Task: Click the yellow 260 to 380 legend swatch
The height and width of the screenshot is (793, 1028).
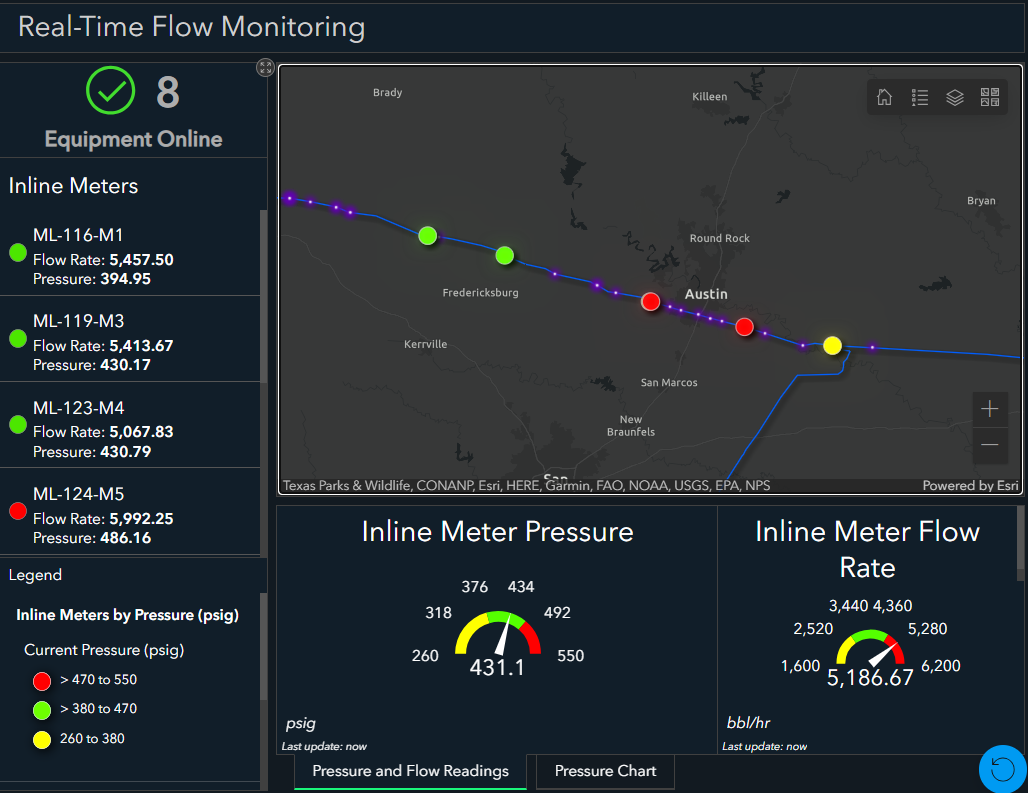Action: pyautogui.click(x=42, y=740)
